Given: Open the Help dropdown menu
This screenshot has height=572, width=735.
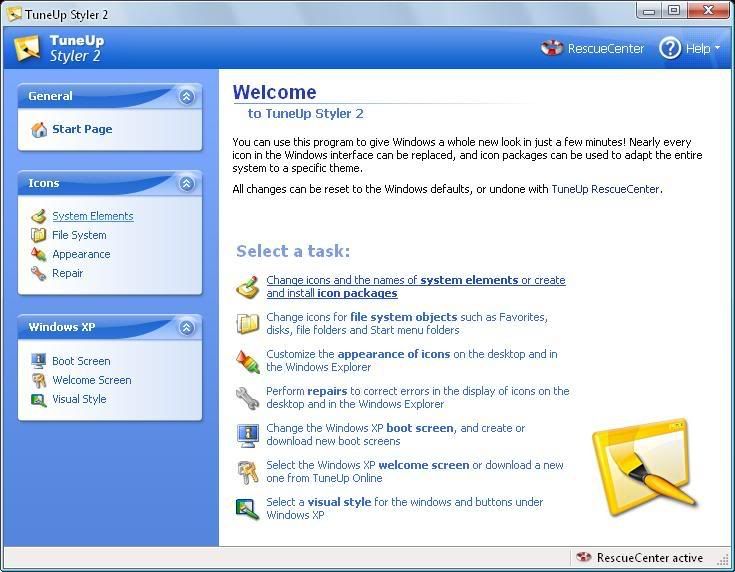Looking at the screenshot, I should pos(690,48).
